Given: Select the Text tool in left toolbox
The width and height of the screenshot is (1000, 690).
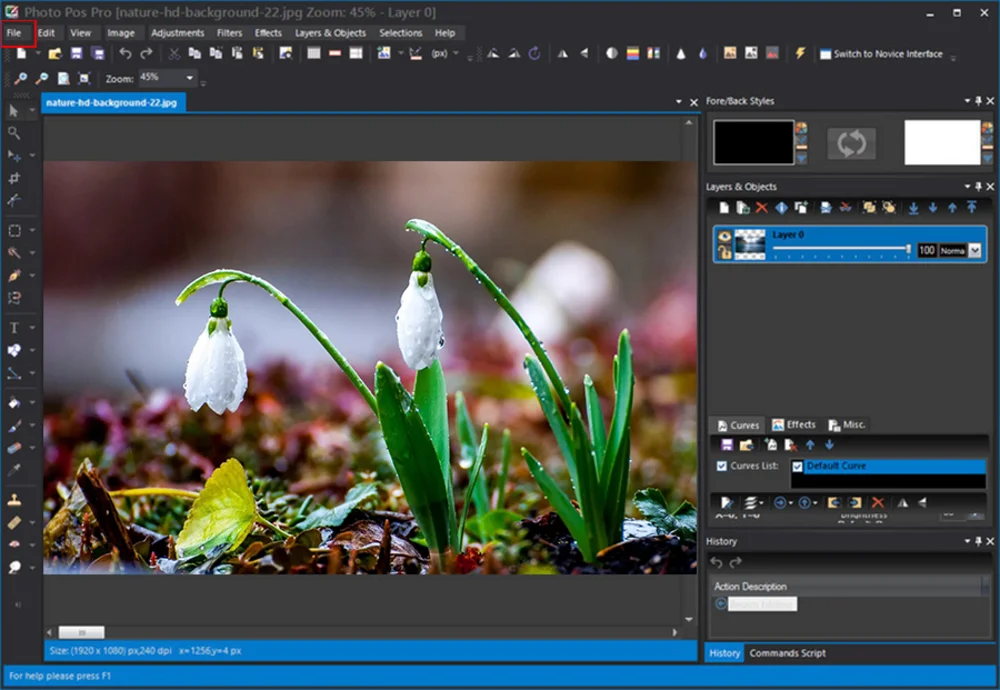Looking at the screenshot, I should (14, 327).
